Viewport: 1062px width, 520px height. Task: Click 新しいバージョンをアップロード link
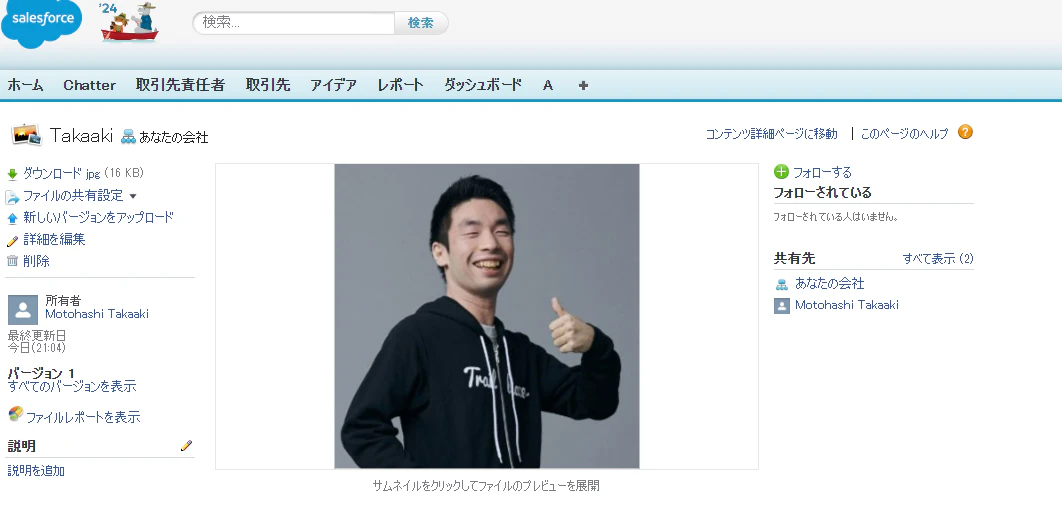pos(98,217)
